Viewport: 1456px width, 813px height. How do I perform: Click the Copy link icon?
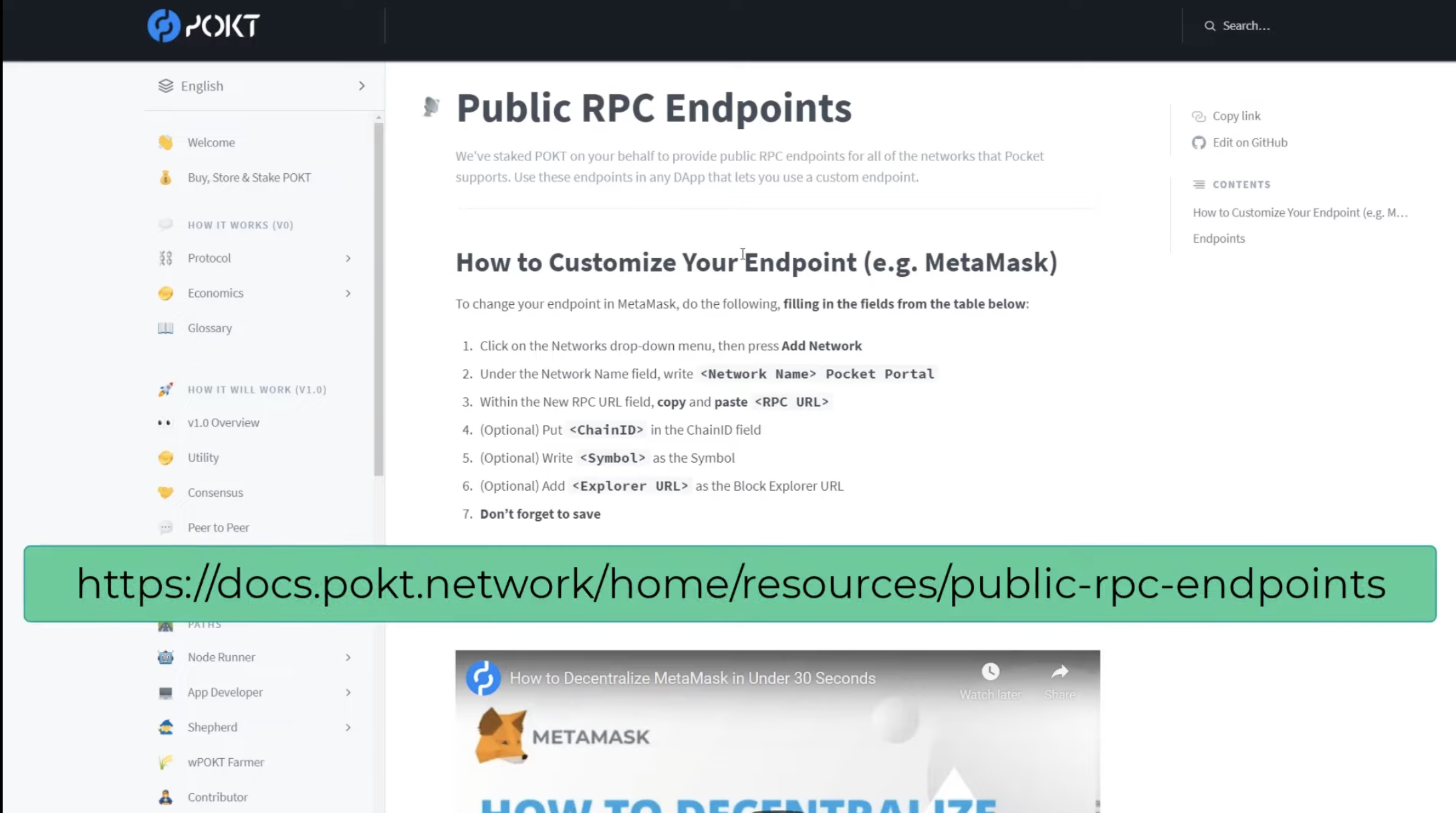[x=1199, y=115]
